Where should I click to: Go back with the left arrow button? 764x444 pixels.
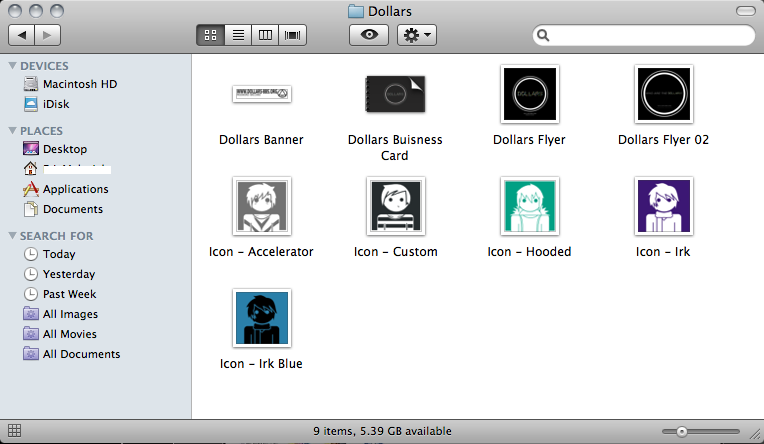[x=21, y=35]
